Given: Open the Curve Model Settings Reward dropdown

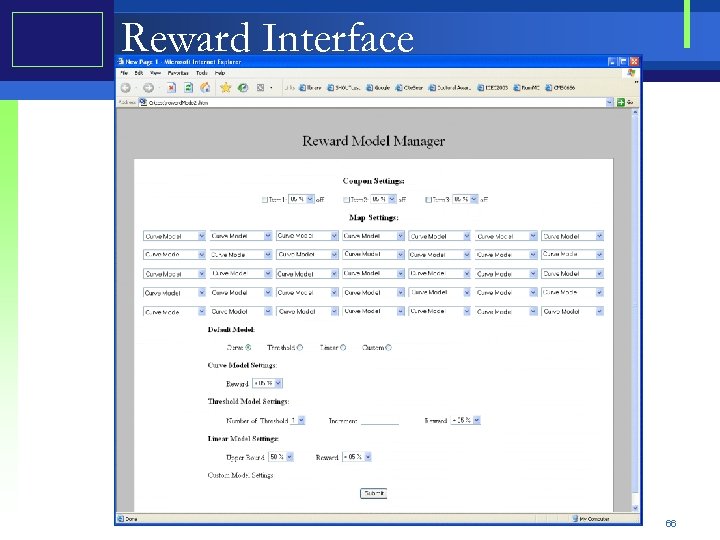Looking at the screenshot, I should click(268, 383).
